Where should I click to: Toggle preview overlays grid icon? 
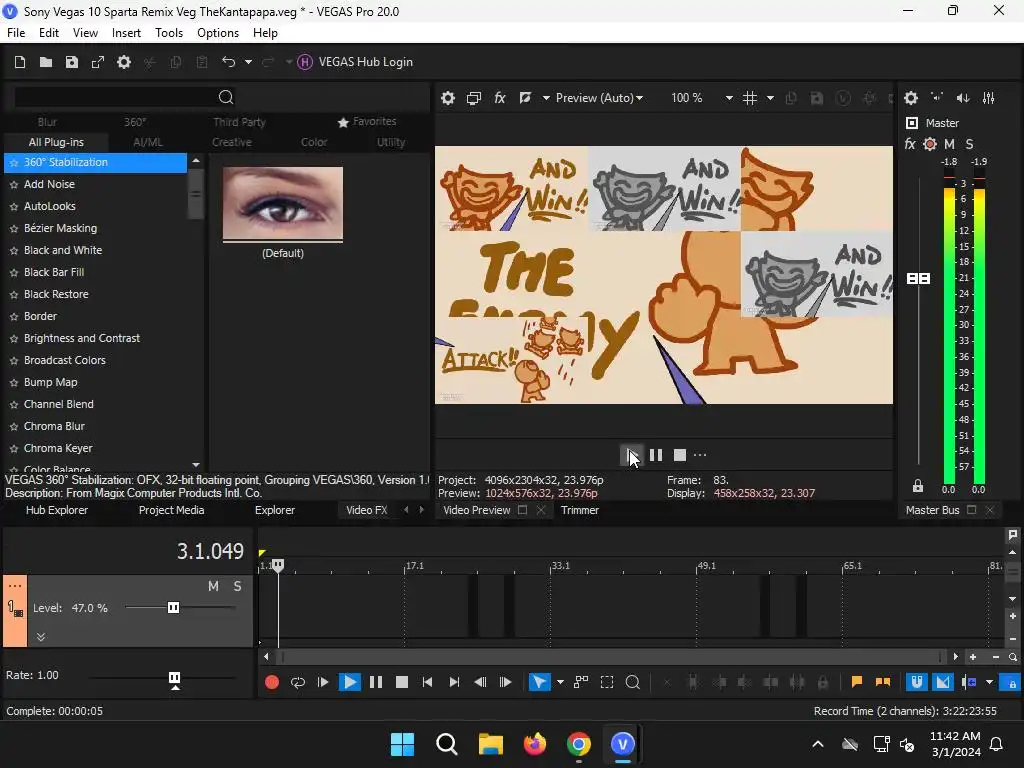coord(750,98)
